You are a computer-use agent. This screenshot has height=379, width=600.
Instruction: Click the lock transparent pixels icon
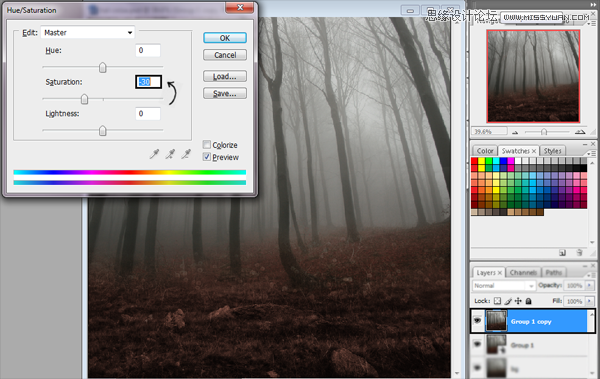[497, 301]
